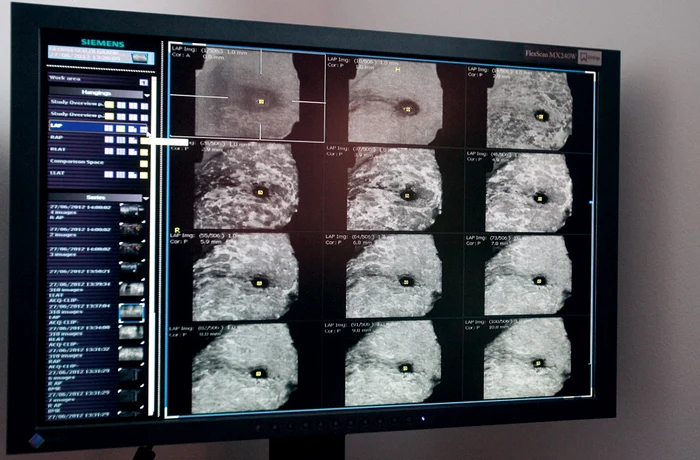Collapse the Hangings panel arrow

tap(146, 93)
